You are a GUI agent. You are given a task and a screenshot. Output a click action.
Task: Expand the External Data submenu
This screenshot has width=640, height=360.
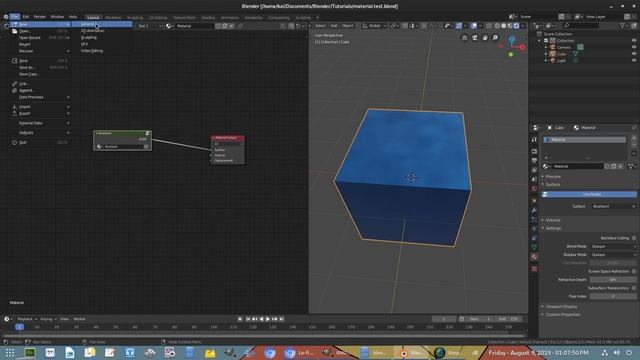(40, 123)
